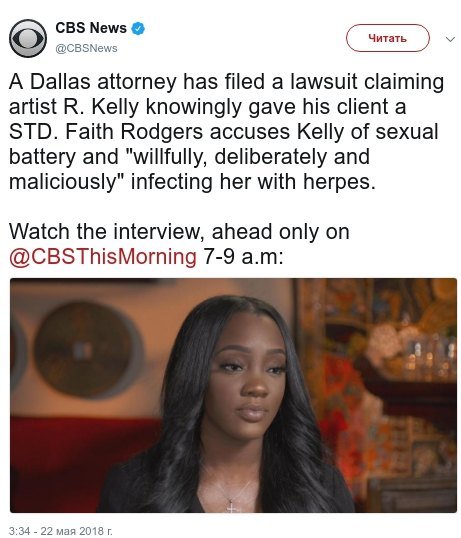Viewport: 461px width, 538px height.
Task: Open the interview video thumbnail
Action: pyautogui.click(x=233, y=395)
